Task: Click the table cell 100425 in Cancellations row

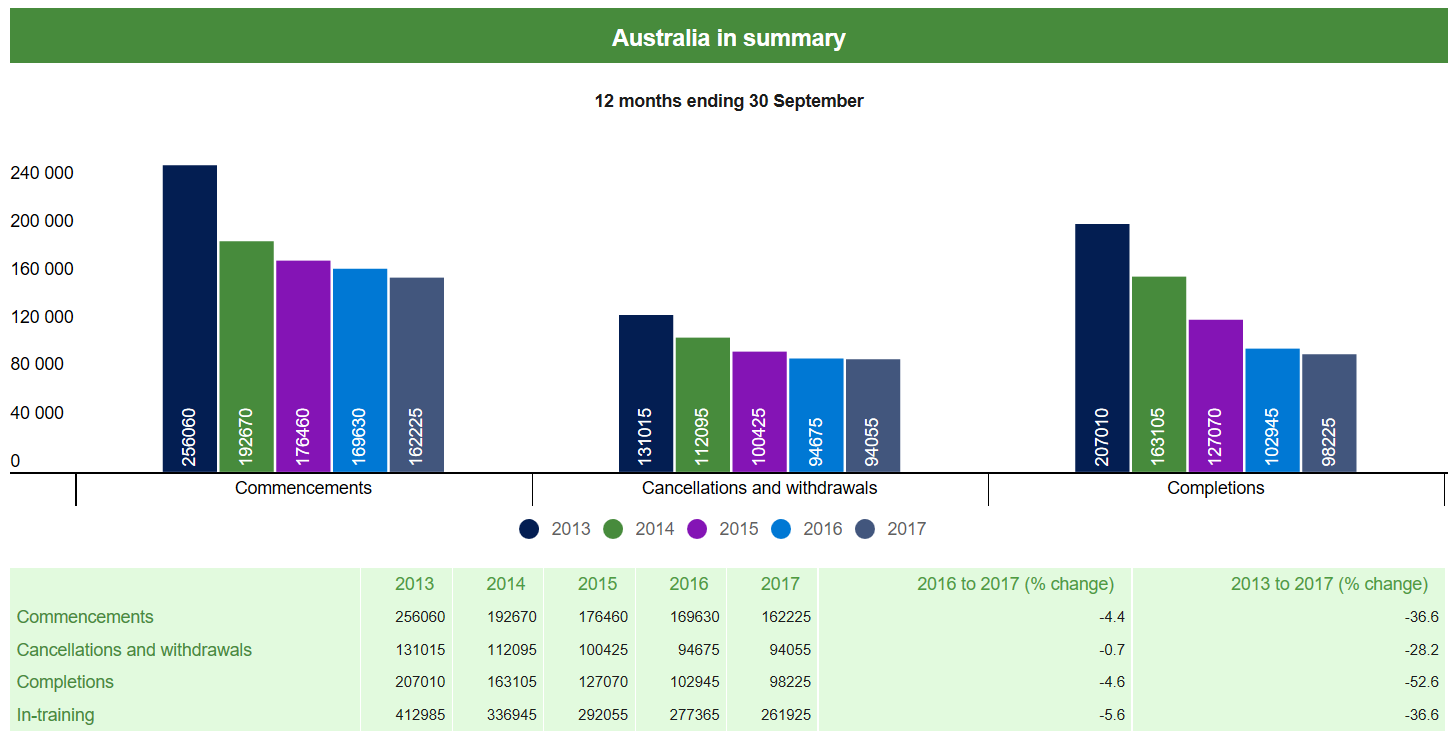Action: pos(604,650)
